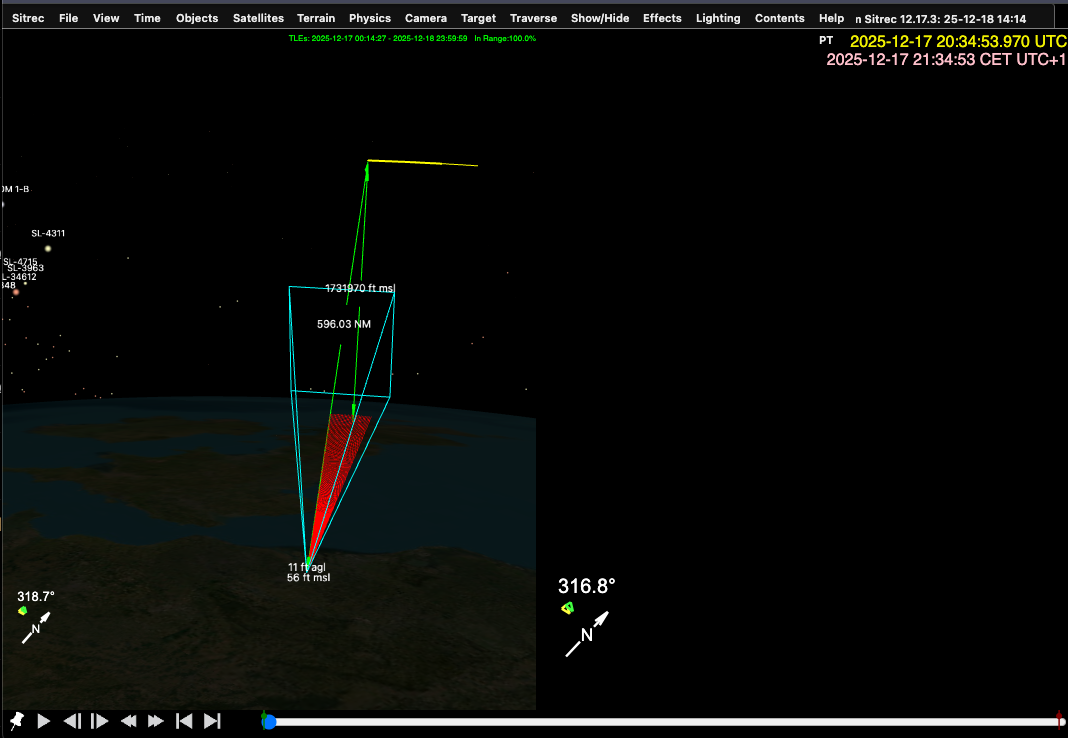This screenshot has height=738, width=1068.
Task: Open the Satellites menu
Action: [258, 18]
